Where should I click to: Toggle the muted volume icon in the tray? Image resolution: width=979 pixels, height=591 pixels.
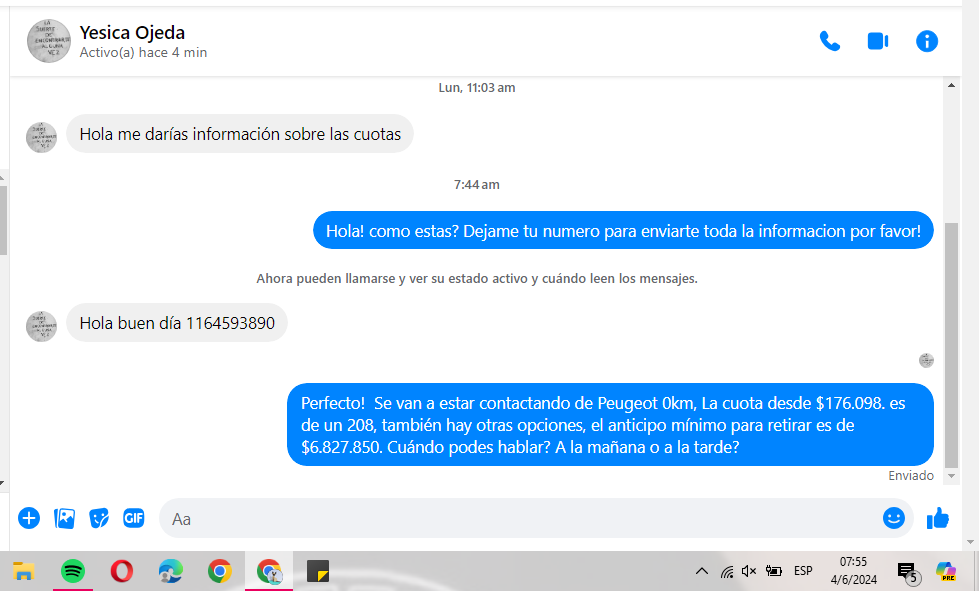749,571
